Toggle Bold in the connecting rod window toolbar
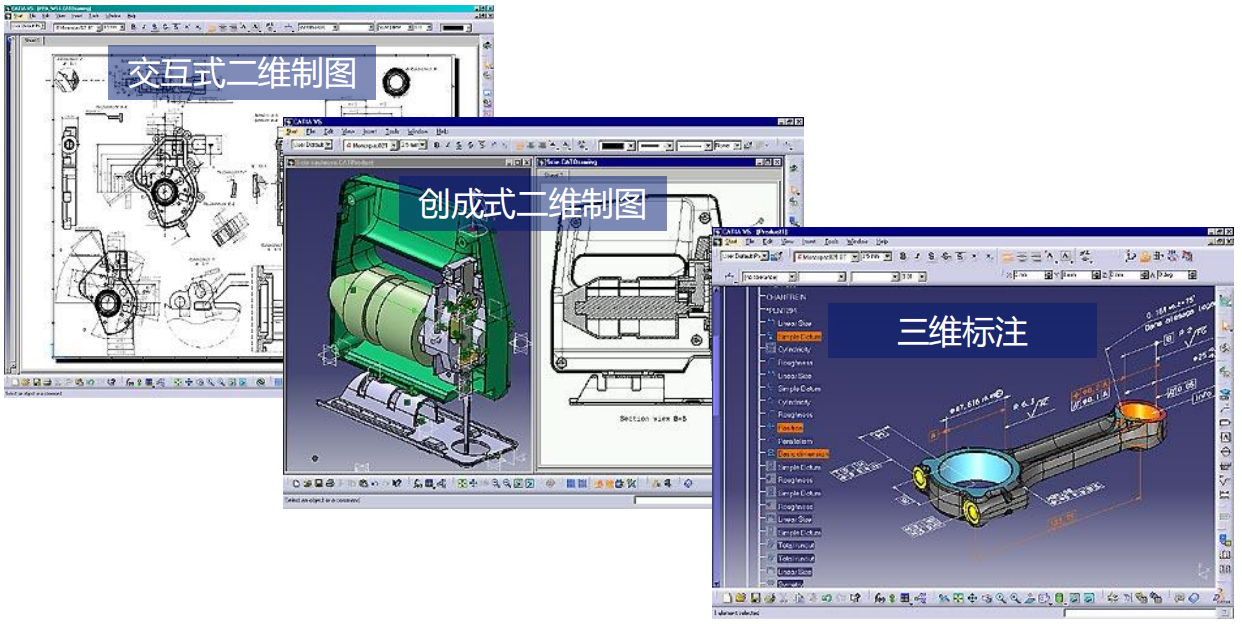The width and height of the screenshot is (1242, 624). click(x=903, y=256)
